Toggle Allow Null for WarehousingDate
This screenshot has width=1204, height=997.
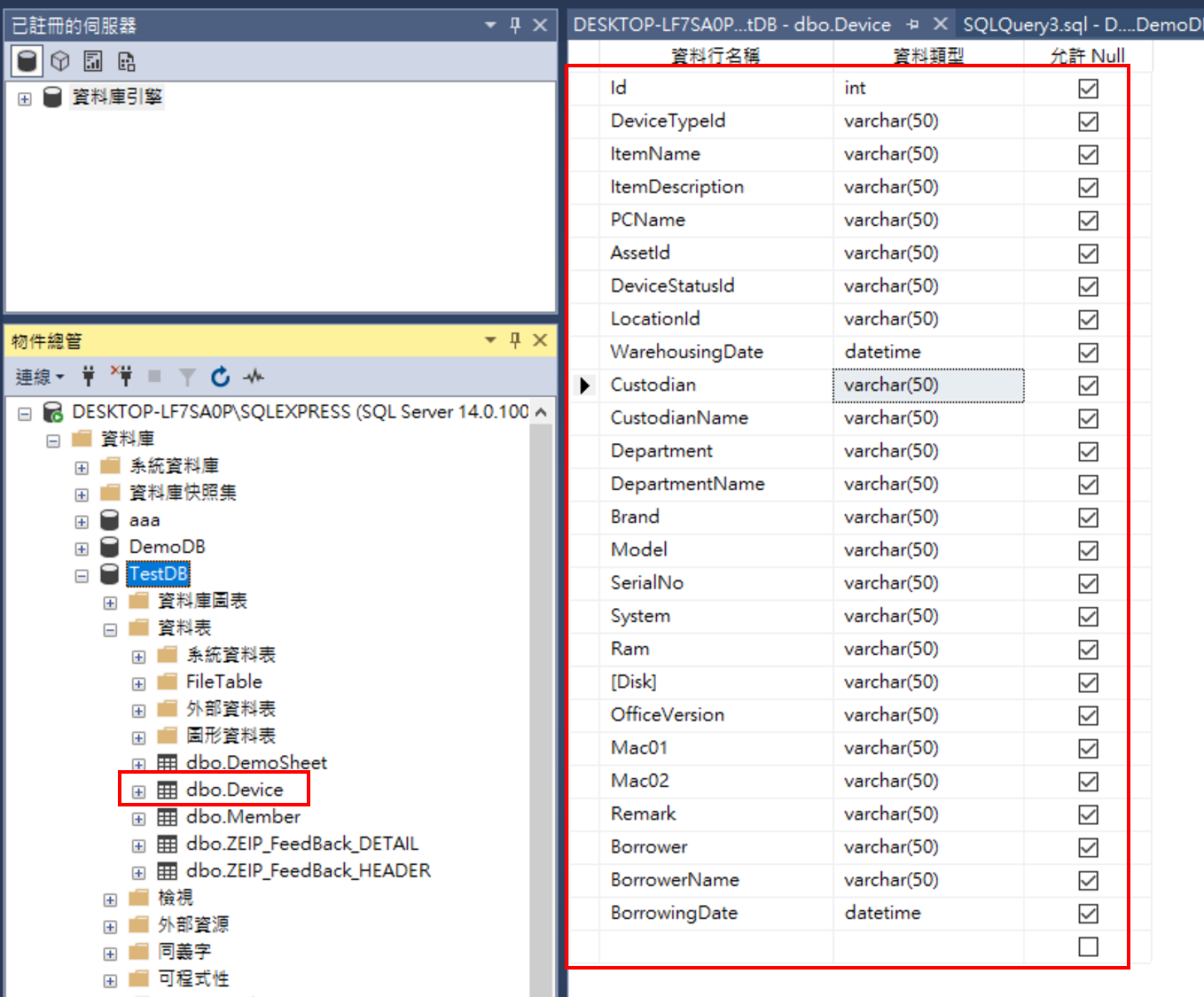1088,353
